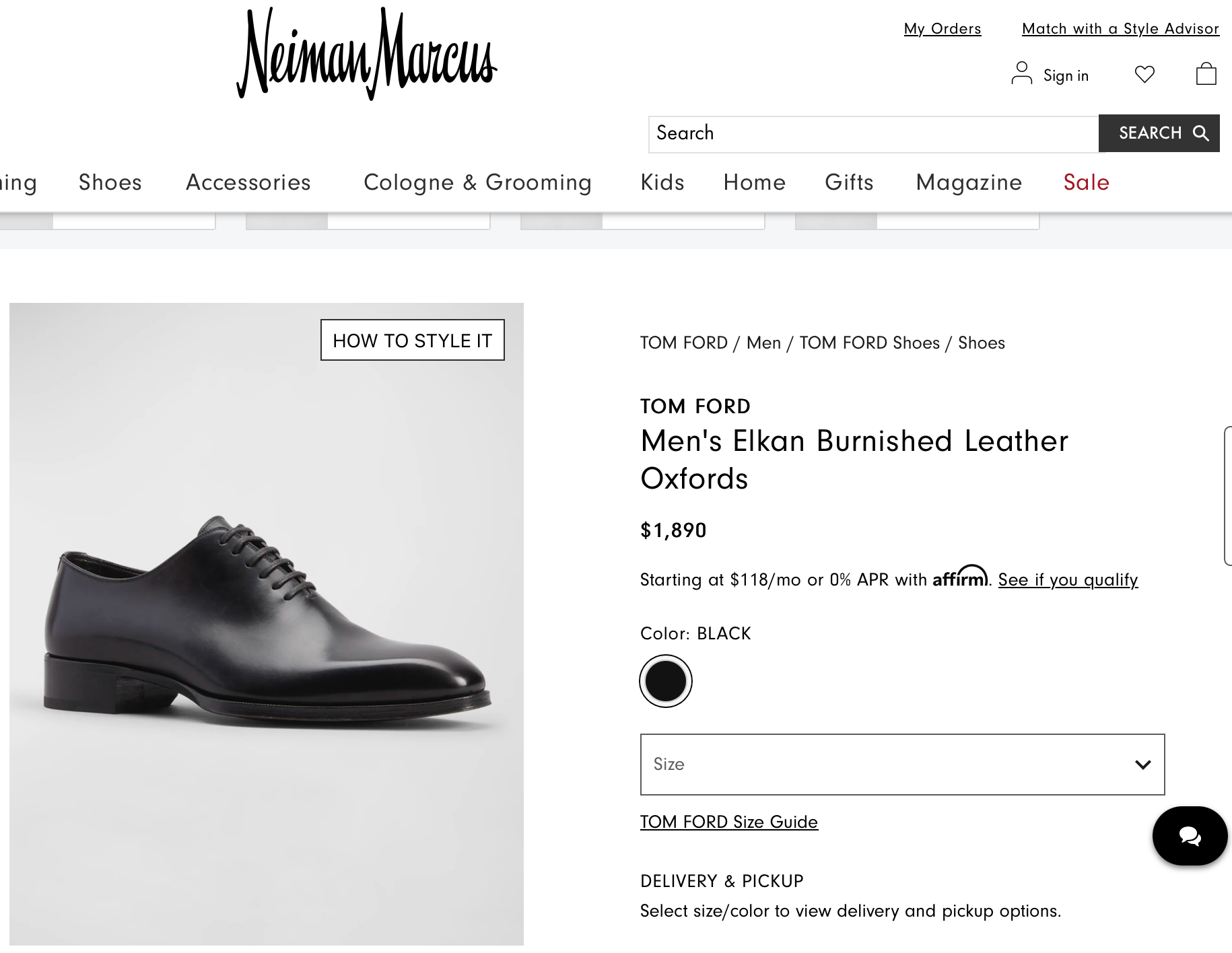Image resolution: width=1232 pixels, height=953 pixels.
Task: Open the Shoes menu
Action: point(110,182)
